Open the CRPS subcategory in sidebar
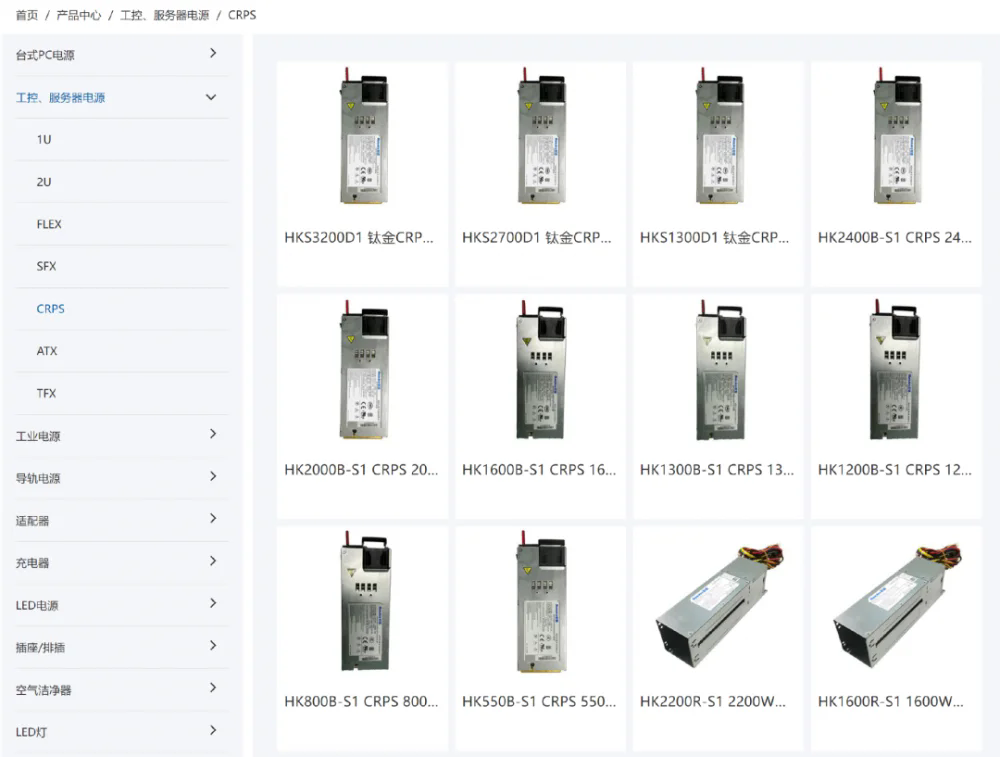The width and height of the screenshot is (1000, 757). [x=50, y=309]
